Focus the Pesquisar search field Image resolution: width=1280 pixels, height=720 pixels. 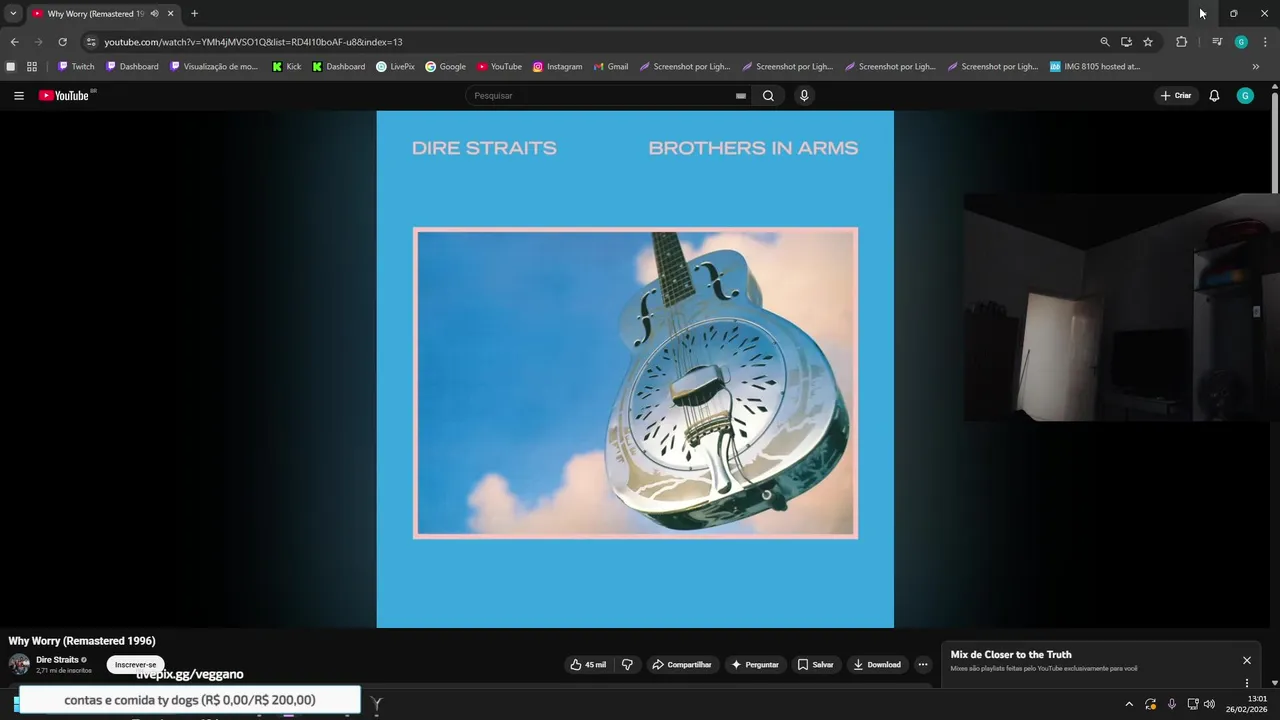tap(603, 96)
